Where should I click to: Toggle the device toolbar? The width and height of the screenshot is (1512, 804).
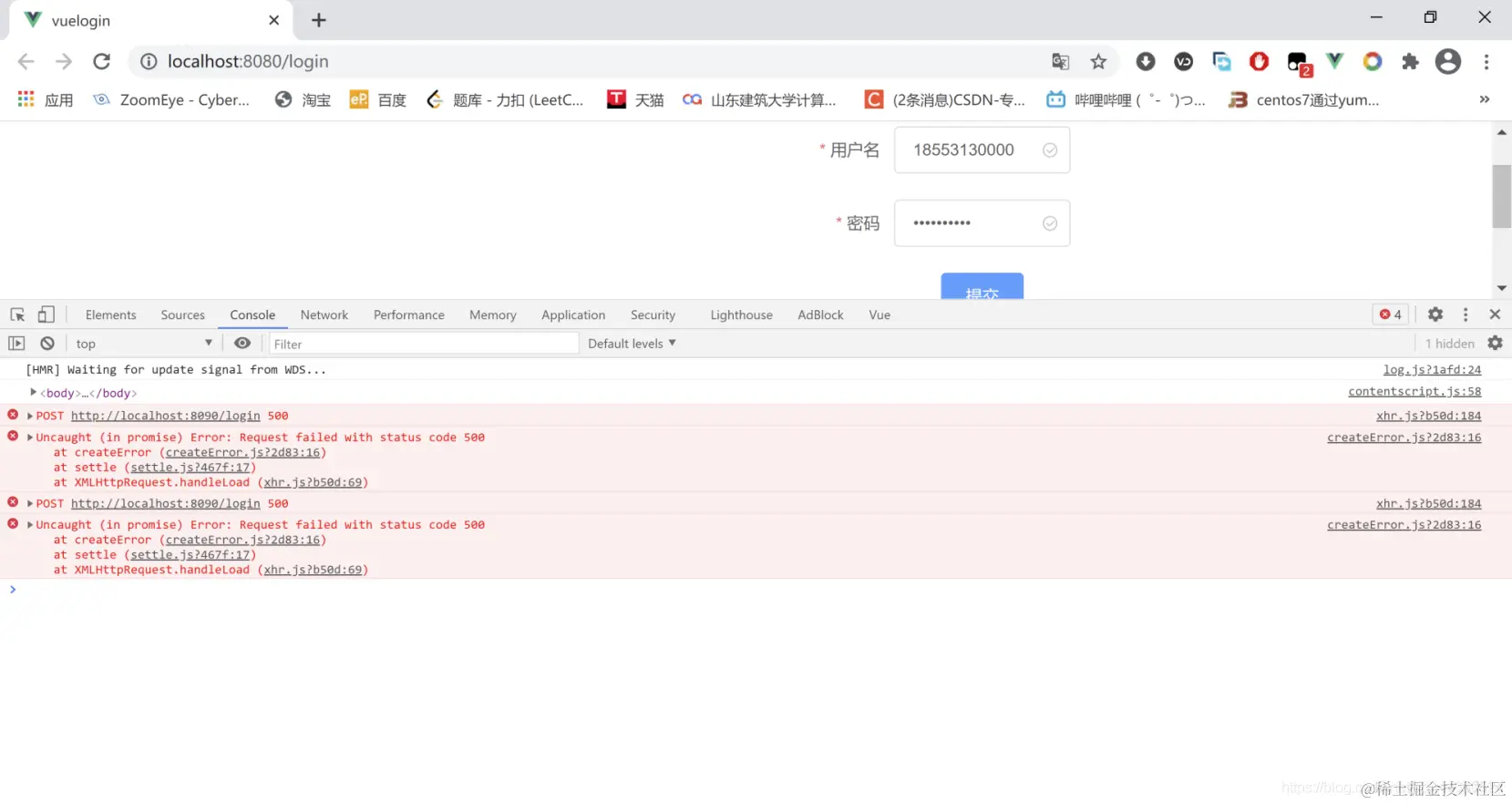(x=46, y=314)
